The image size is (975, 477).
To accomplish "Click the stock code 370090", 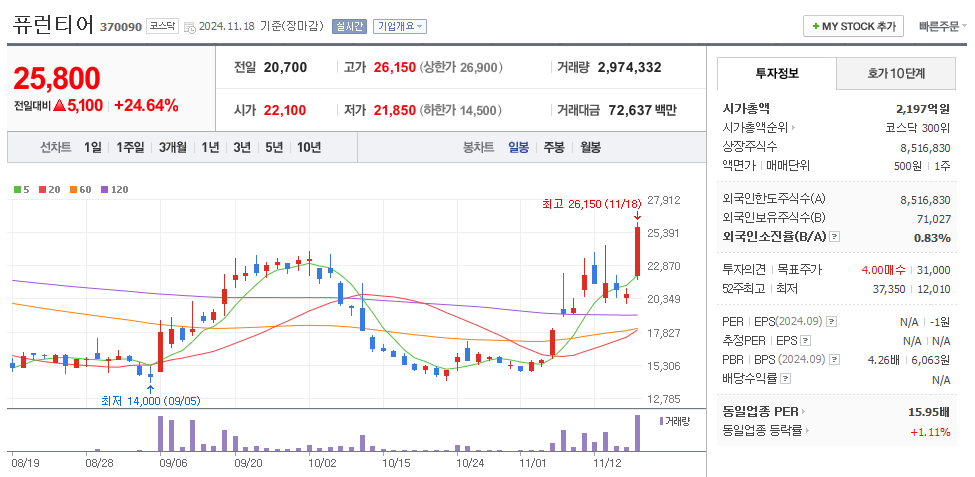I will [x=121, y=27].
